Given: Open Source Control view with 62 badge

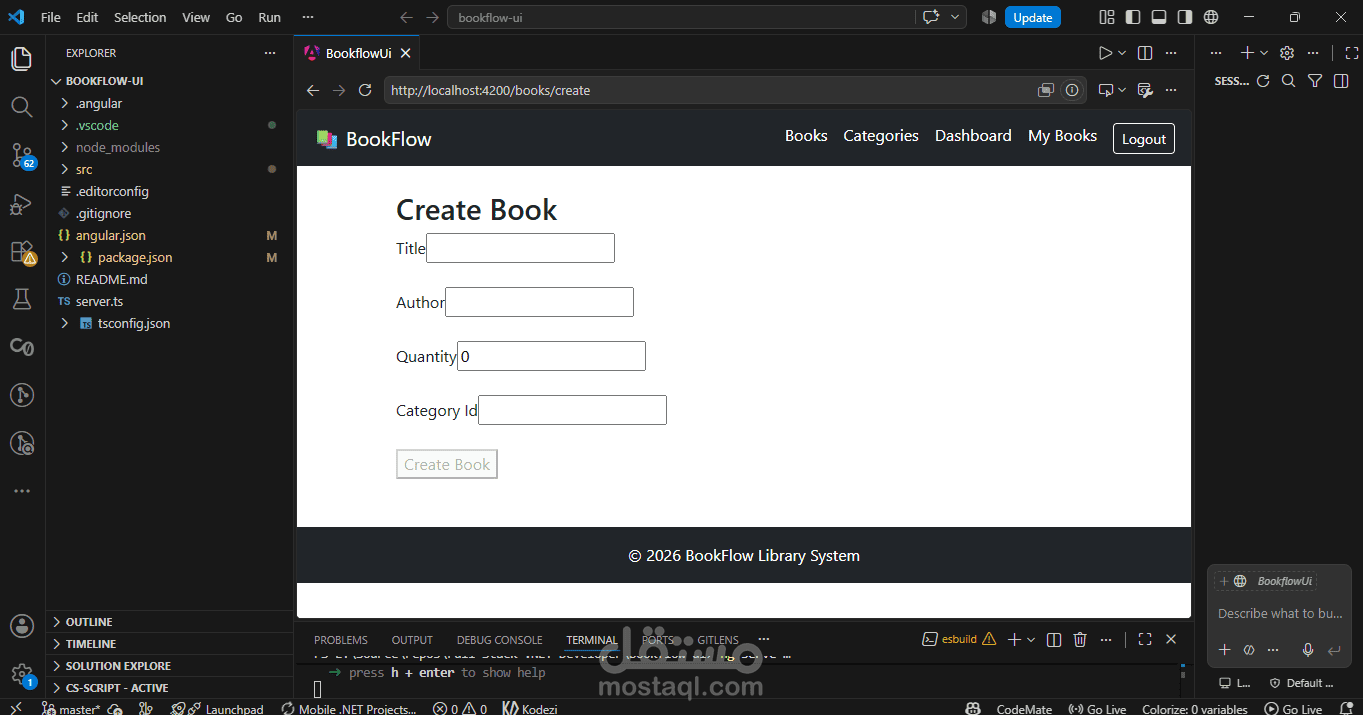Looking at the screenshot, I should point(21,155).
